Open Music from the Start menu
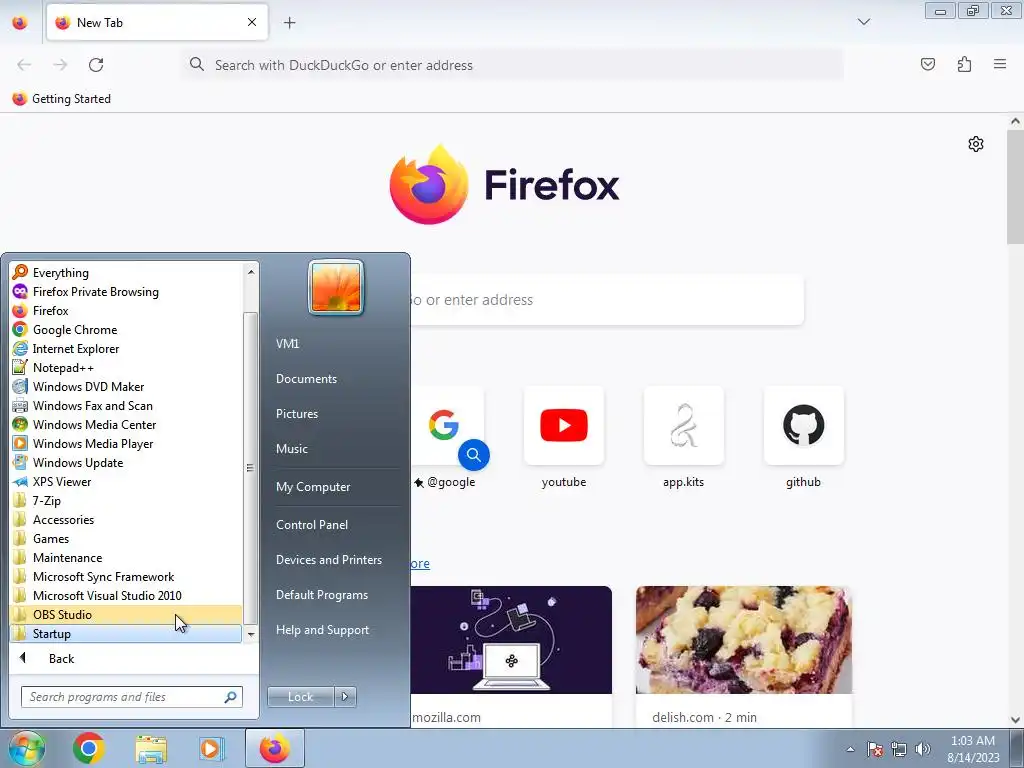The width and height of the screenshot is (1024, 768). (x=292, y=449)
